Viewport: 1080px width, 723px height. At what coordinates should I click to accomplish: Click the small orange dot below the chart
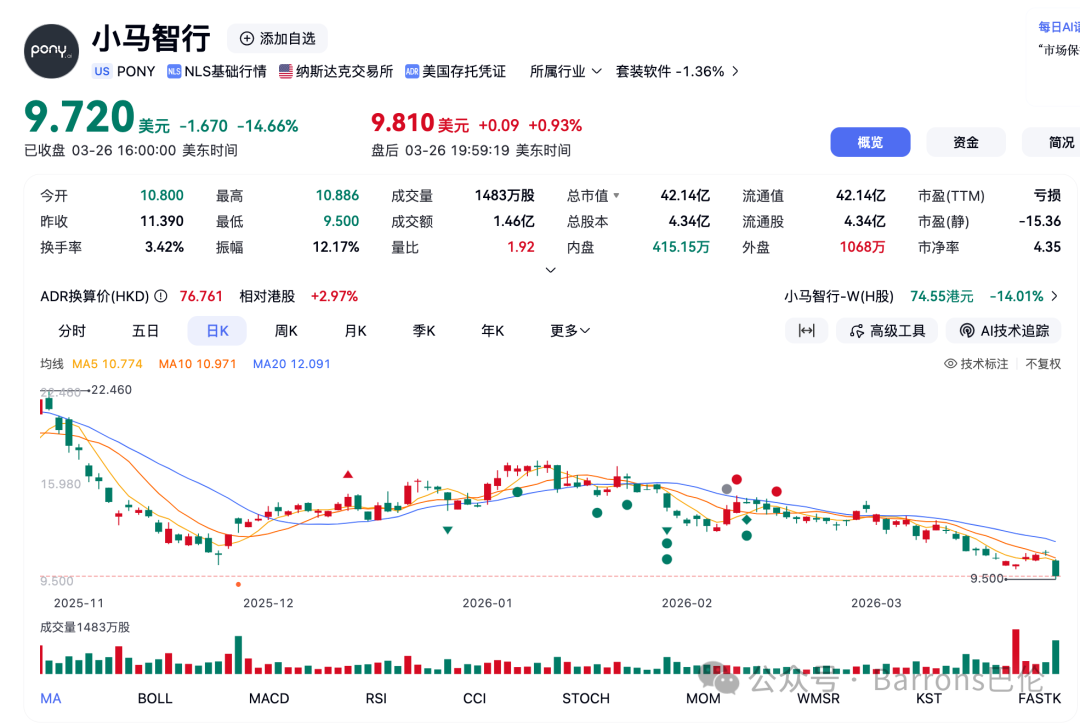238,585
